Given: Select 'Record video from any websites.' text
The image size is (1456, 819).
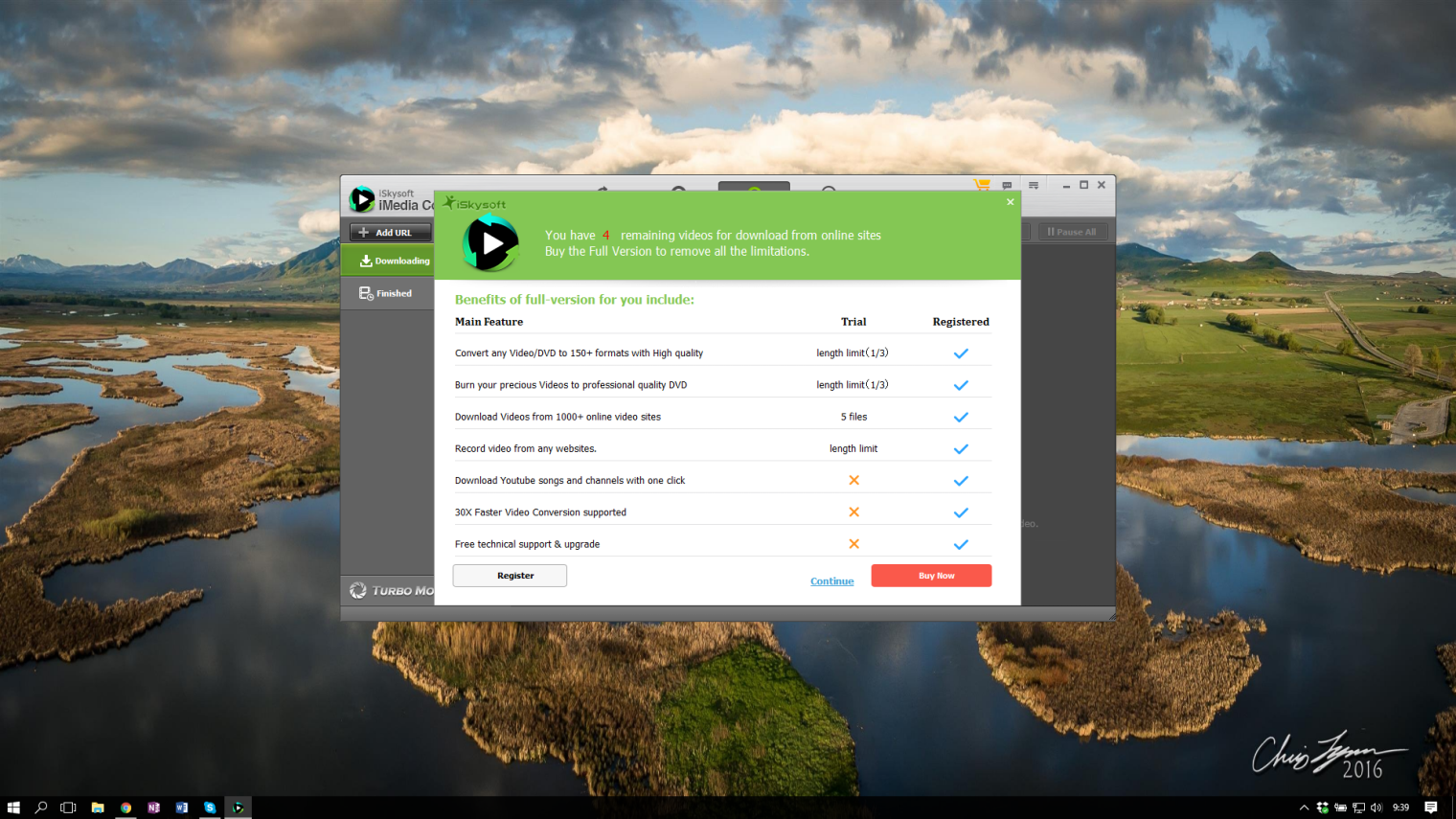Looking at the screenshot, I should [x=526, y=448].
